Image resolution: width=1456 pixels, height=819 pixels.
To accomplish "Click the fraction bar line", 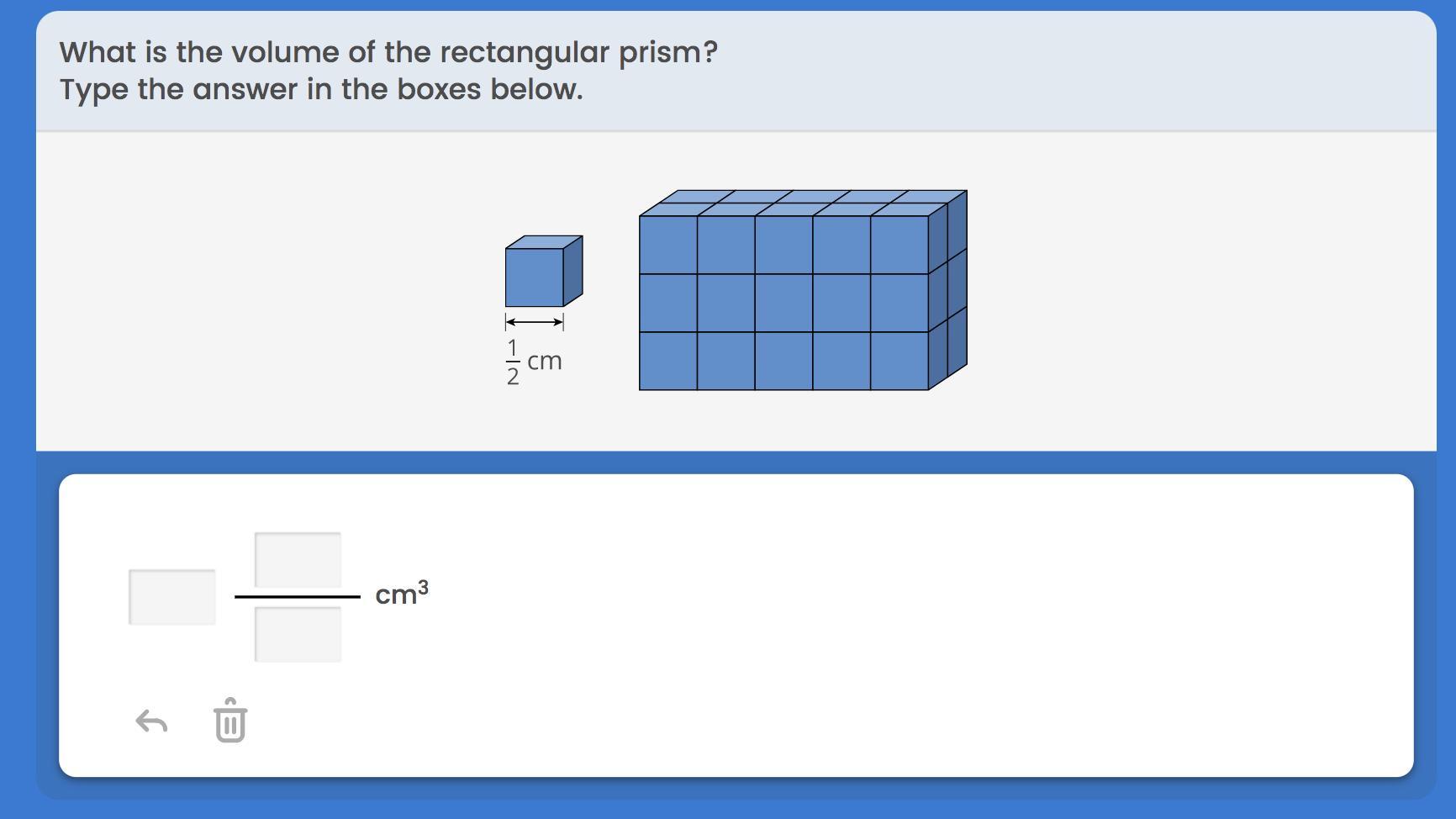I will point(298,597).
